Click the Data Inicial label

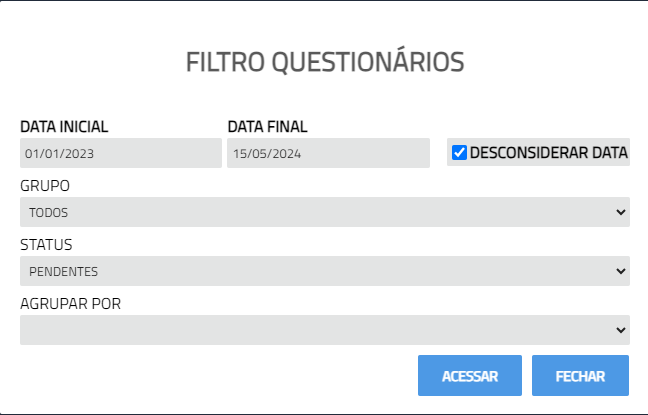[64, 127]
